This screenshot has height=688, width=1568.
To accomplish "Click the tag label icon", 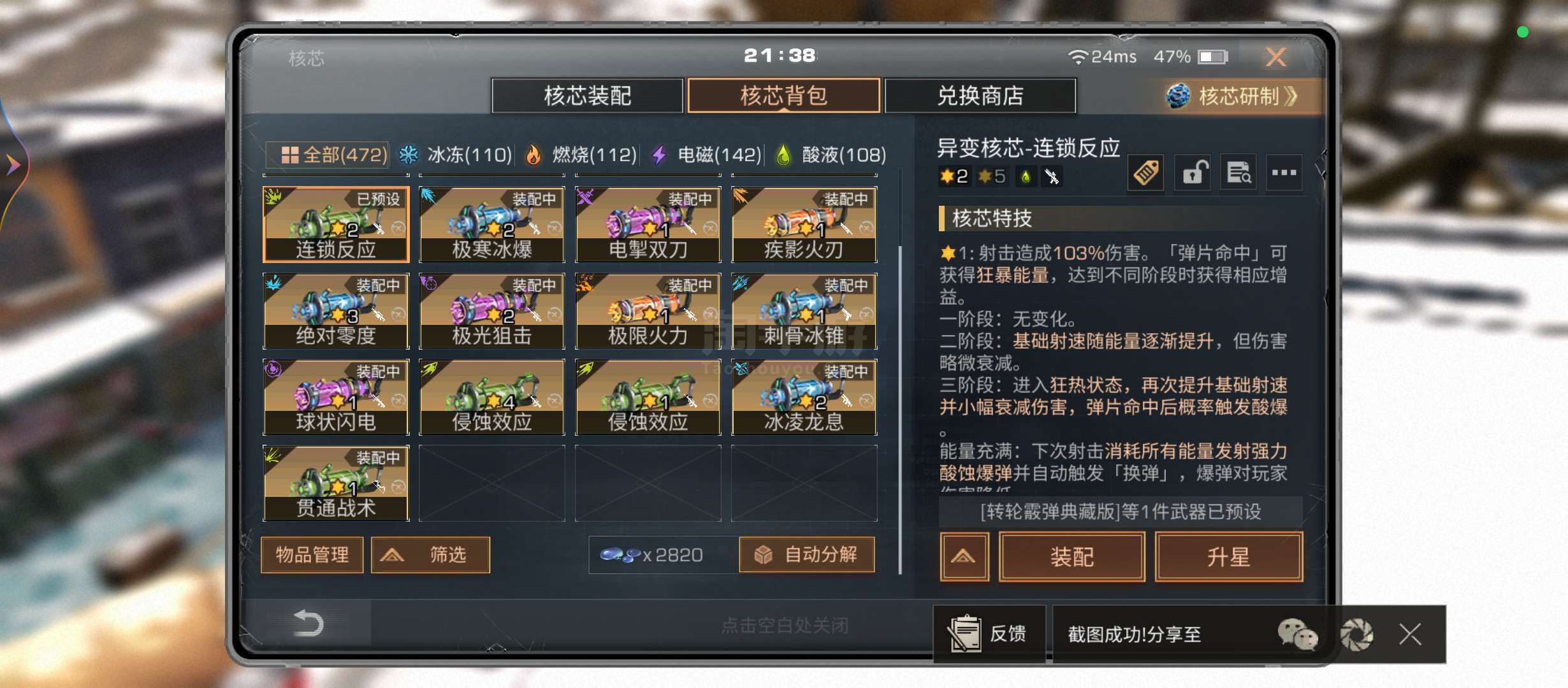I will tap(1146, 173).
